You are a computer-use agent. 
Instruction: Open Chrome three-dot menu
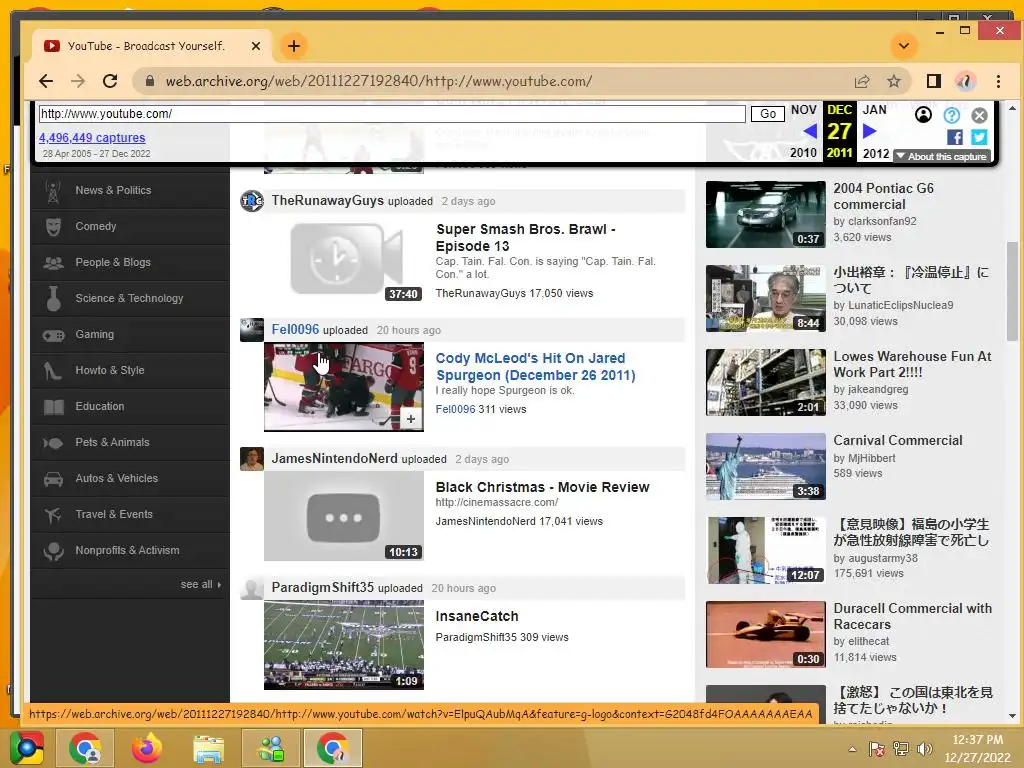(x=999, y=81)
